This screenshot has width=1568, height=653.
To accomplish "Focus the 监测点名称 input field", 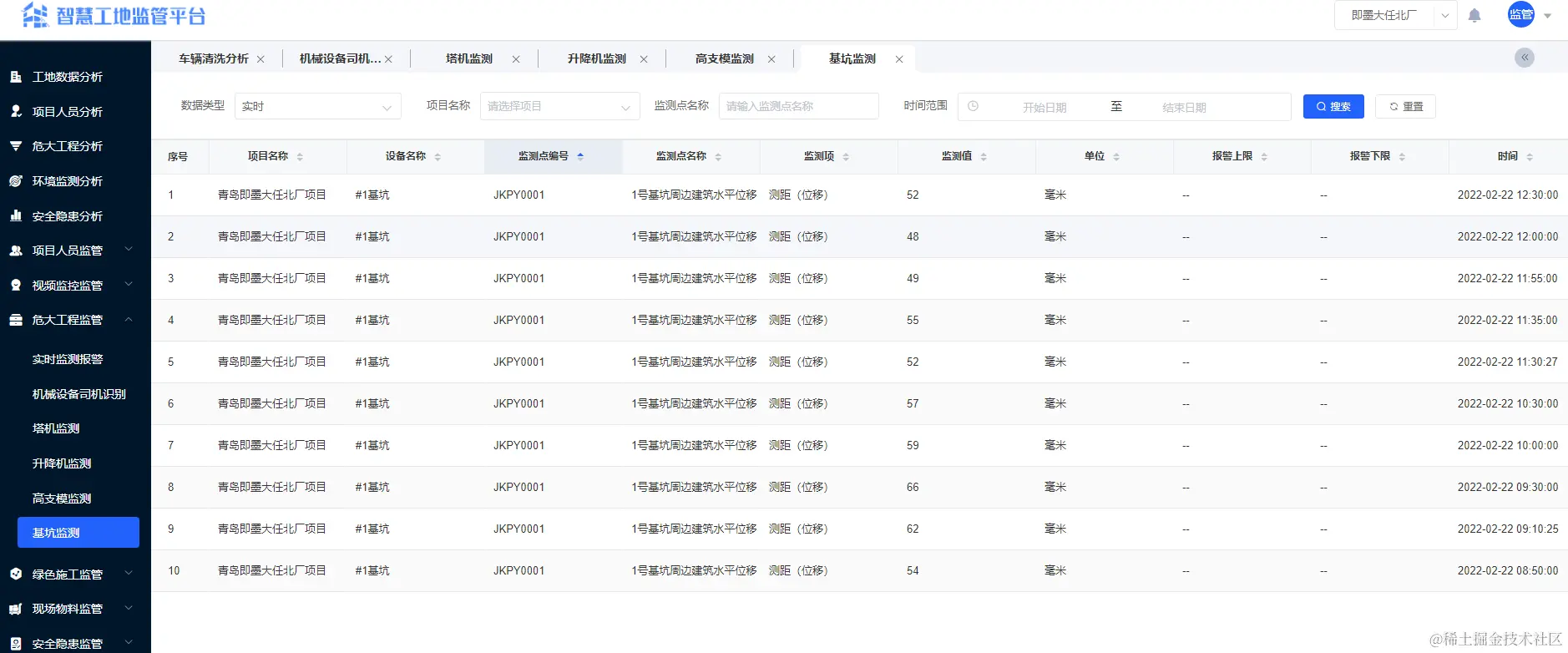I will click(x=798, y=106).
